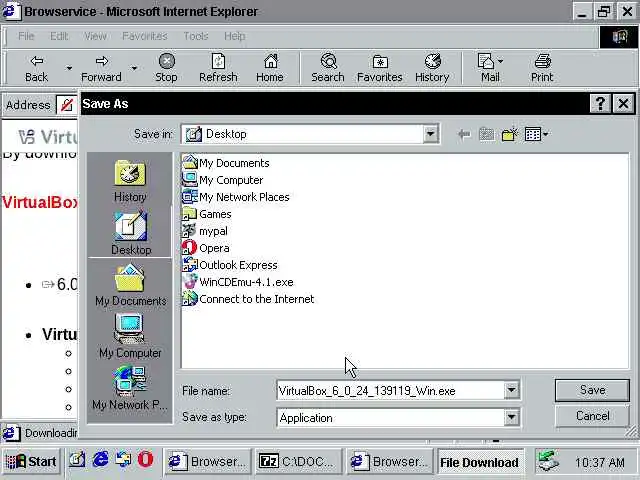Click the Up One Level icon
Screen dimensions: 640x480
pyautogui.click(x=487, y=134)
